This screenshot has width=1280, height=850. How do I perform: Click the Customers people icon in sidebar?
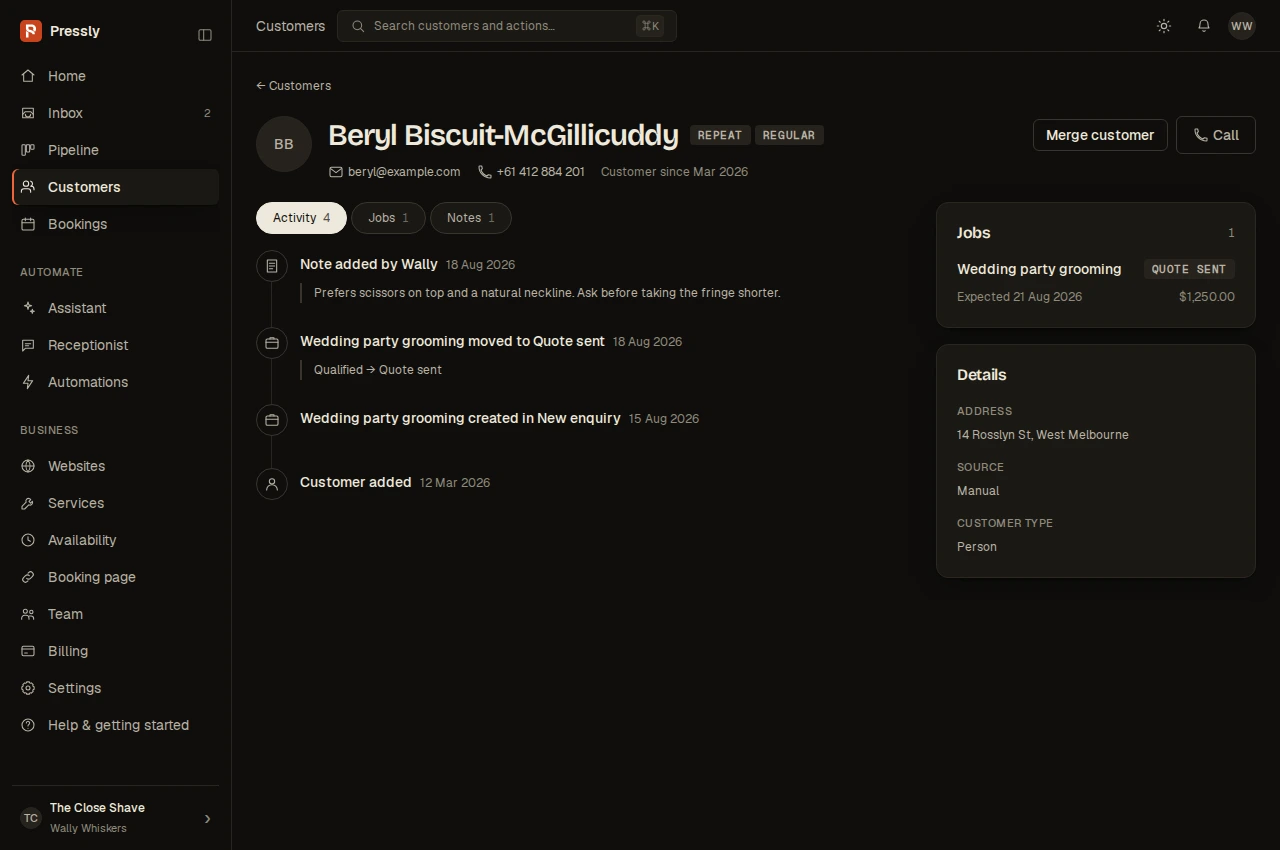[x=28, y=187]
